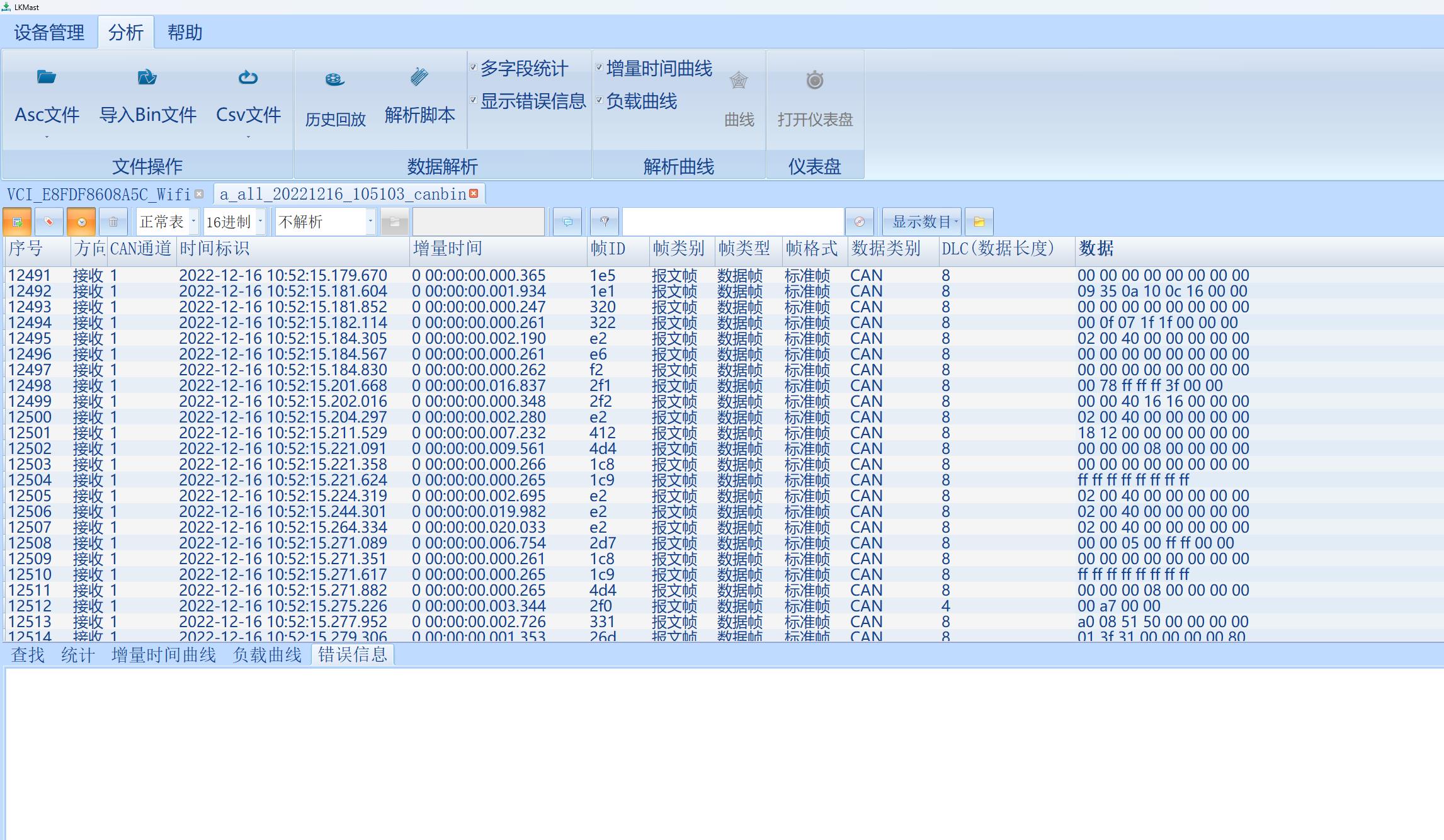Click the chat bubble comment icon
This screenshot has width=1444, height=840.
567,222
